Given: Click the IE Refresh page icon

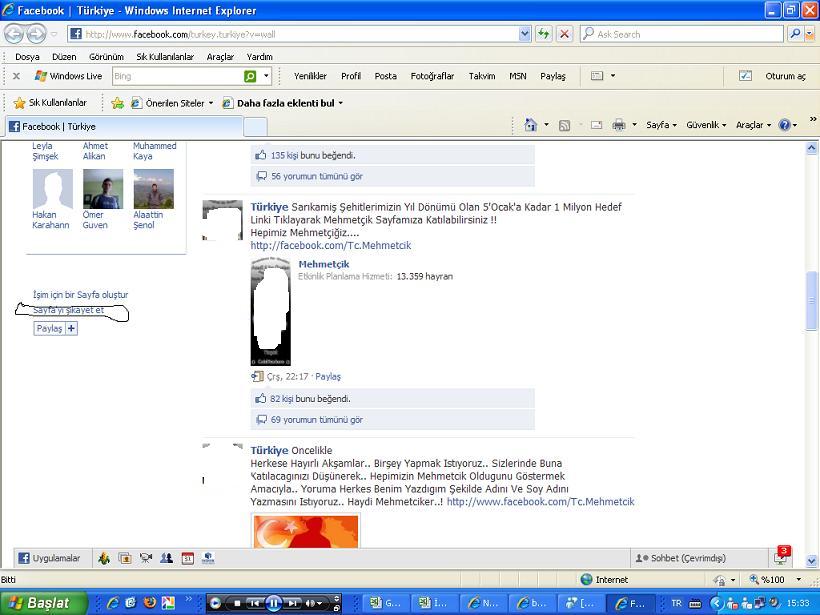Looking at the screenshot, I should pyautogui.click(x=543, y=34).
